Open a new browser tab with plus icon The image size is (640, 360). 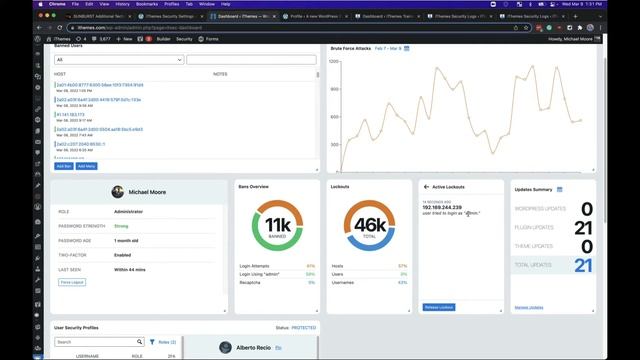pos(575,16)
